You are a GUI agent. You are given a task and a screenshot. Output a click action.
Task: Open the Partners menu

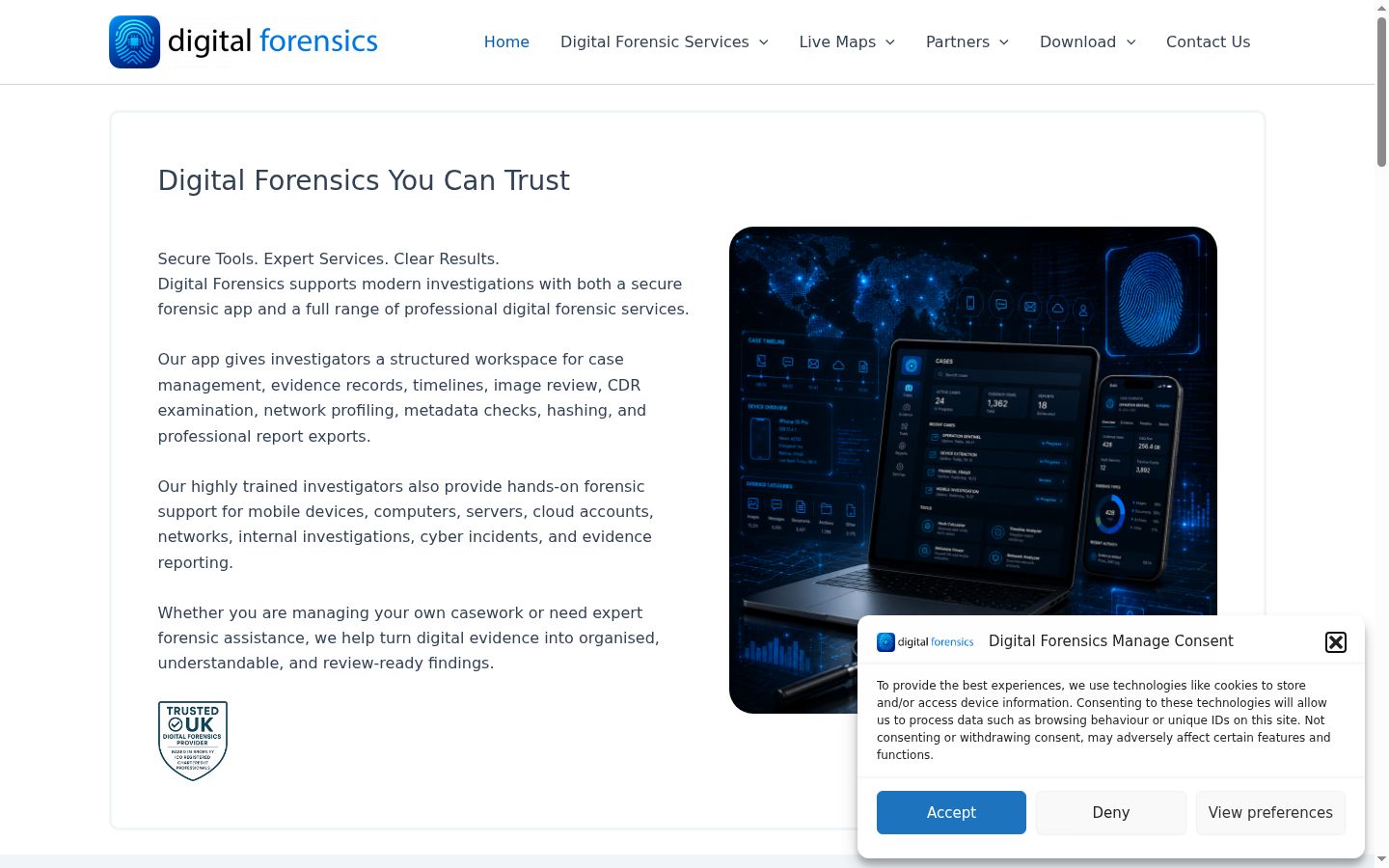[x=958, y=41]
